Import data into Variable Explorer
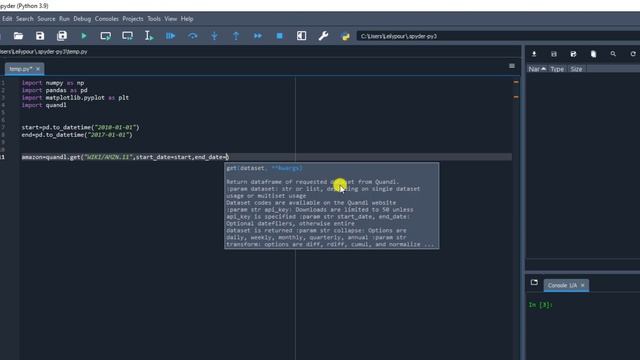The height and width of the screenshot is (360, 640). coord(534,54)
